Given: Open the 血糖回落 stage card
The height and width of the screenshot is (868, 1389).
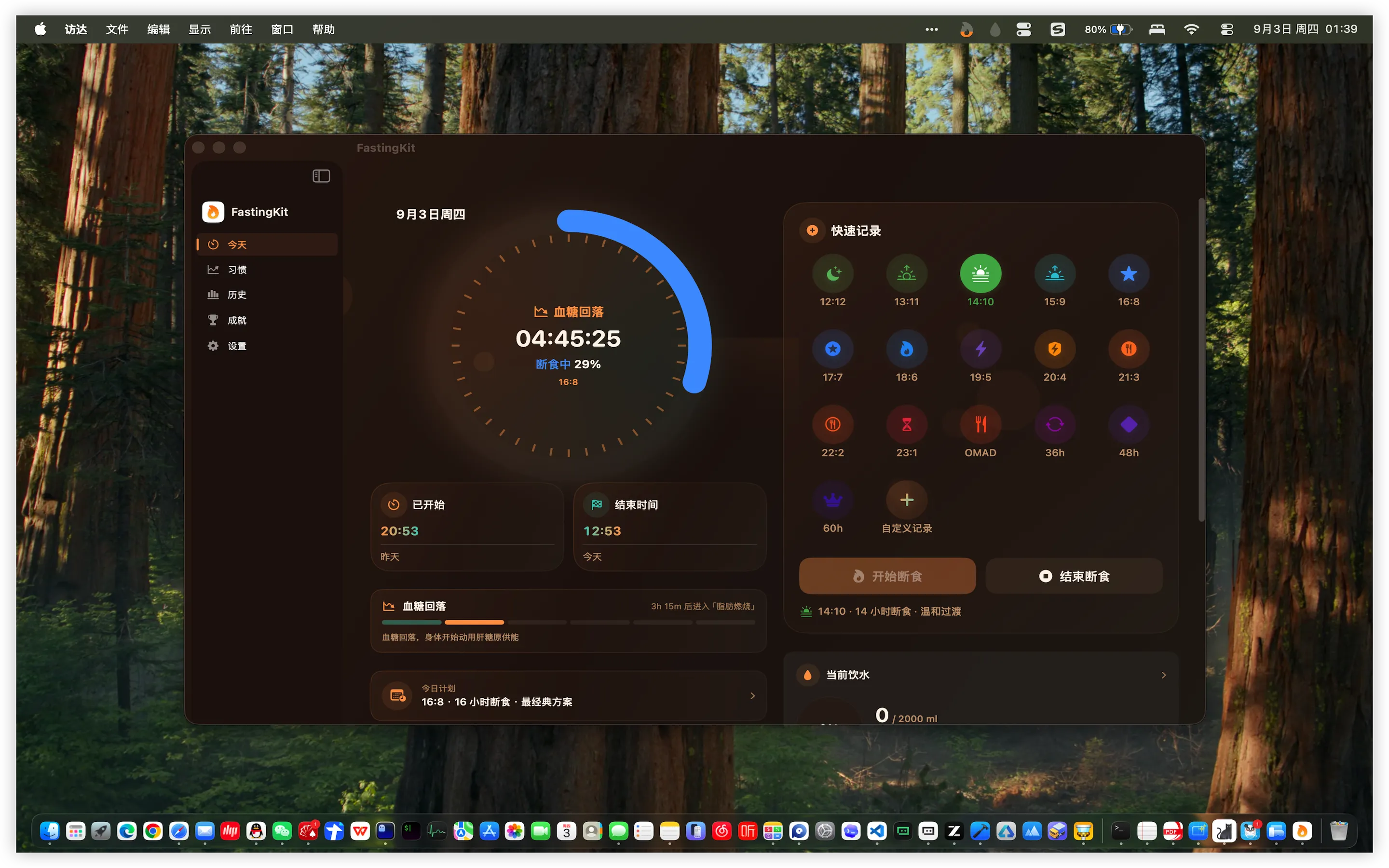Looking at the screenshot, I should 568,621.
